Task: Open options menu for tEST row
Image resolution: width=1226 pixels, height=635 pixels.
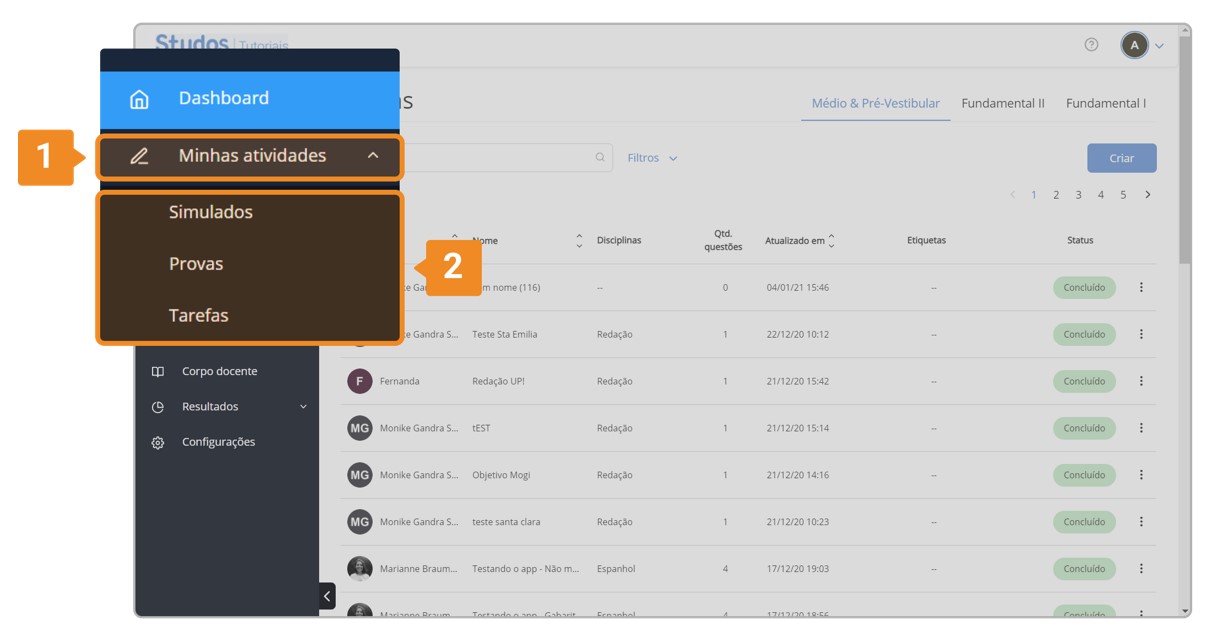Action: [x=1141, y=428]
